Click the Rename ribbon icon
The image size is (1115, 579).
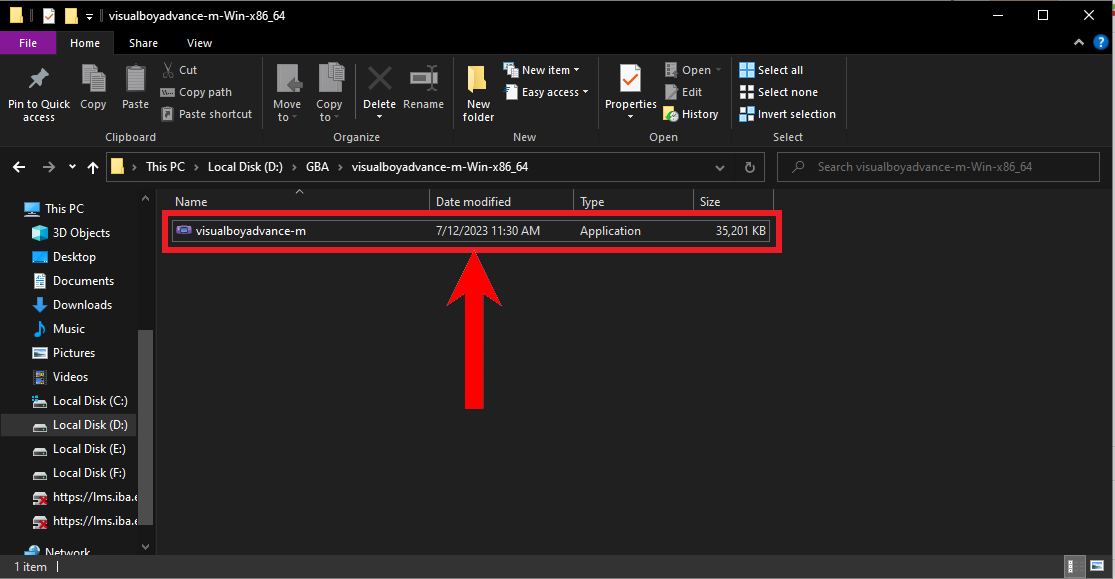423,78
